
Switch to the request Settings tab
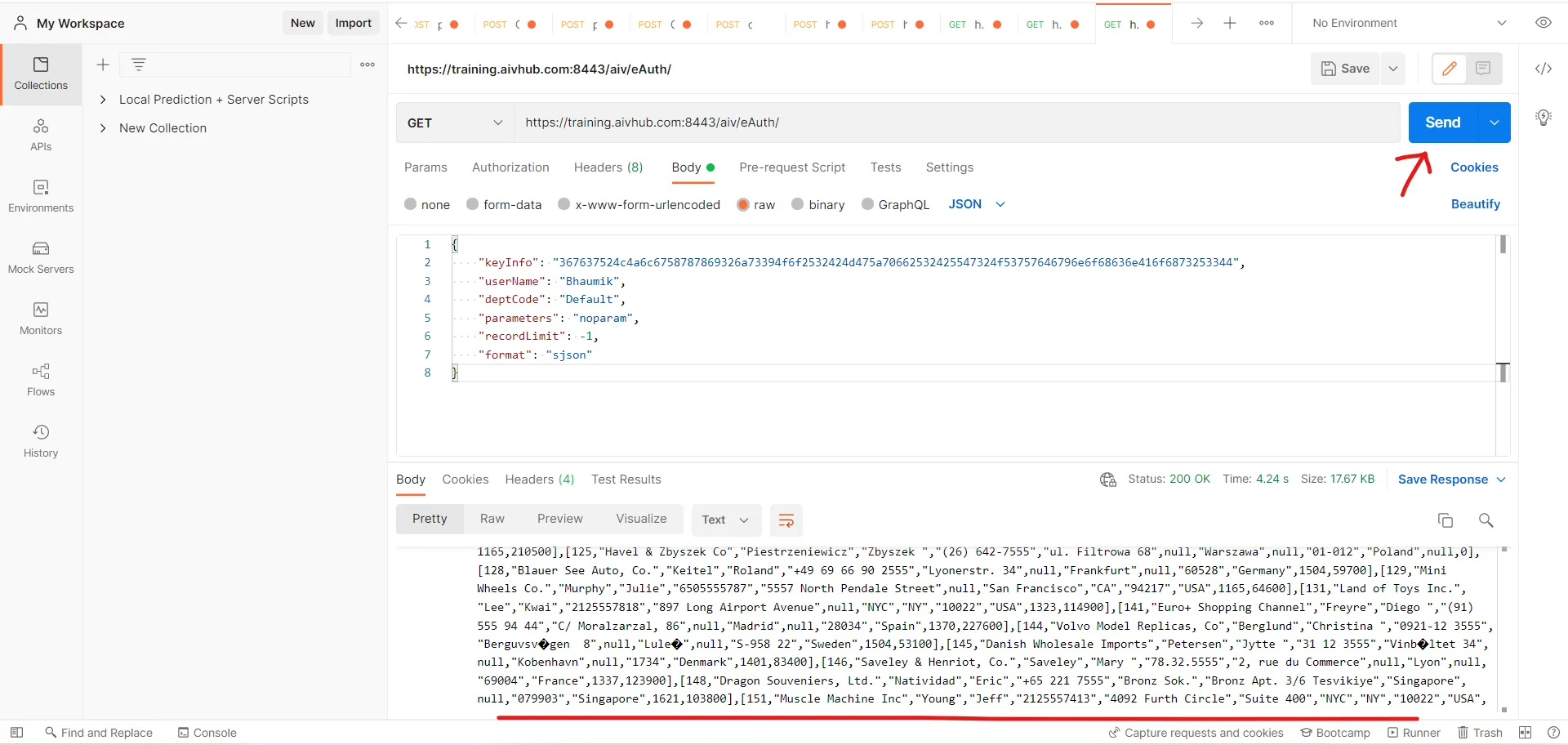pos(949,167)
